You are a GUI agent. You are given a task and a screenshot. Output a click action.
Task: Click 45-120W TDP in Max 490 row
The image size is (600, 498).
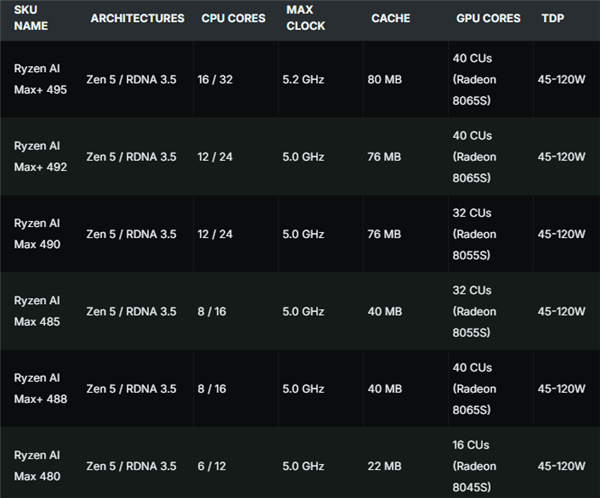click(561, 234)
